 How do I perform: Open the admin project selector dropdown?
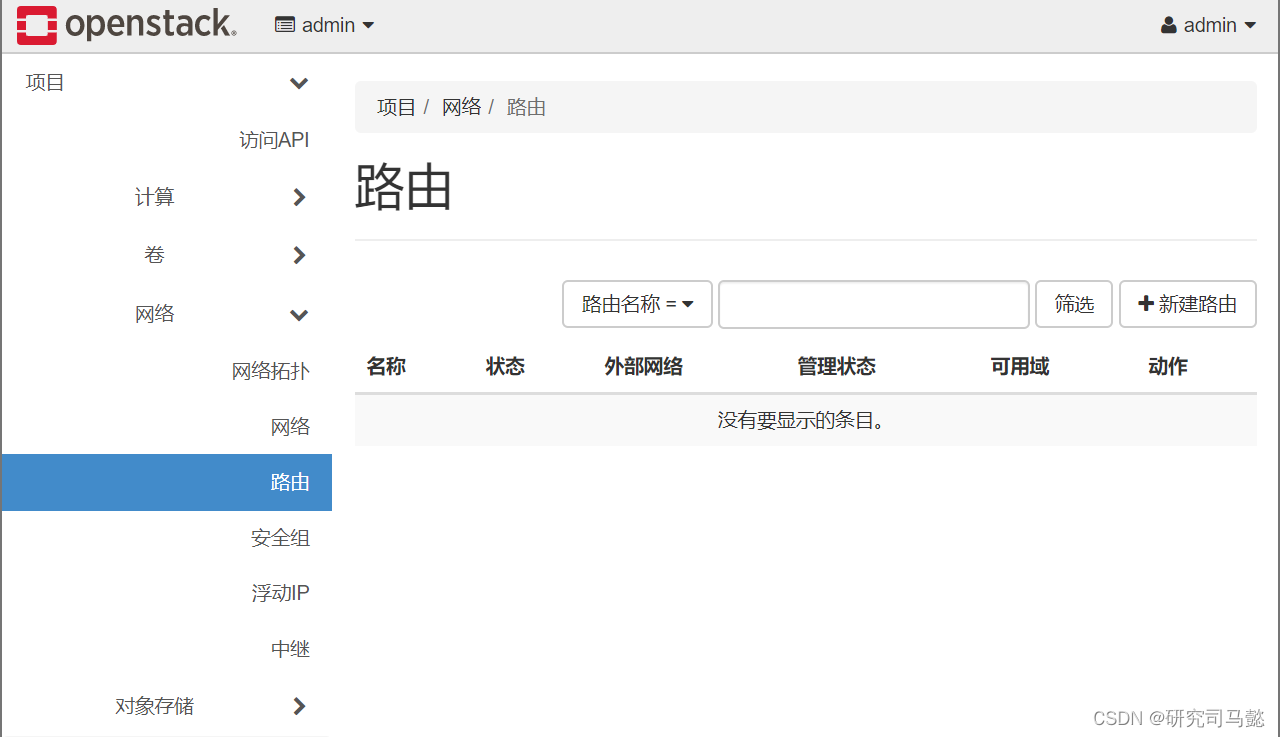(325, 25)
